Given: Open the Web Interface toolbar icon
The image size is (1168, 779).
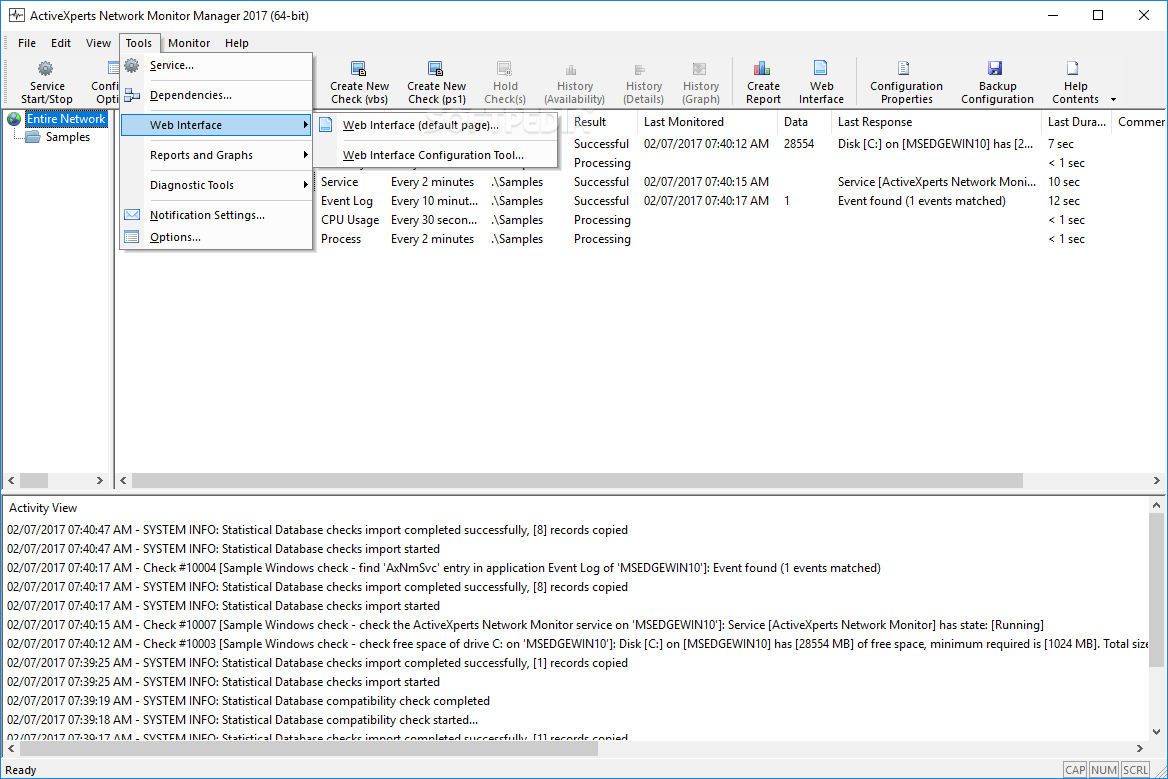Looking at the screenshot, I should 820,69.
